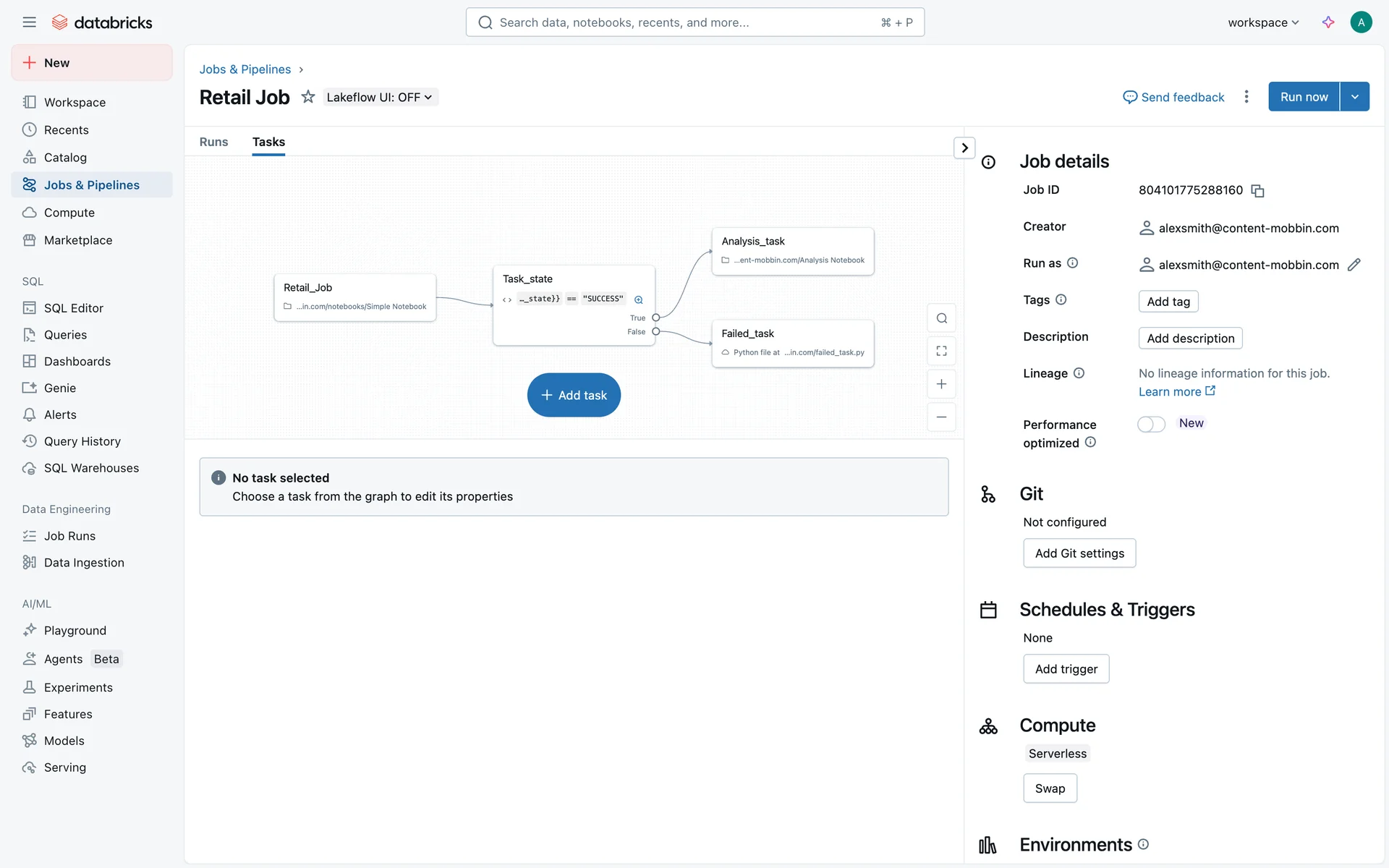Toggle the hamburger sidebar menu
Image resolution: width=1389 pixels, height=868 pixels.
coord(29,22)
